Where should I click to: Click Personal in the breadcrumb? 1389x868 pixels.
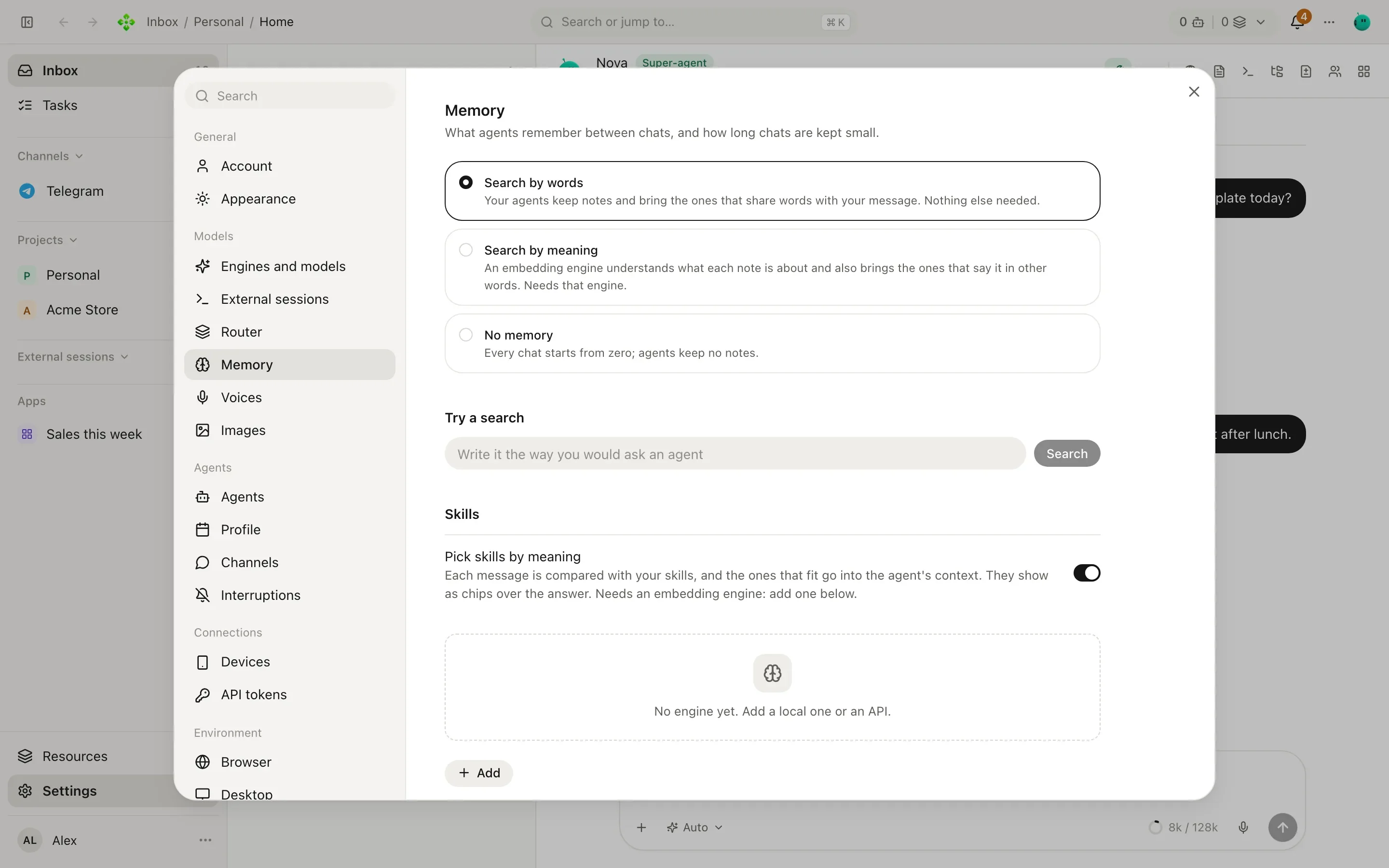pyautogui.click(x=218, y=22)
